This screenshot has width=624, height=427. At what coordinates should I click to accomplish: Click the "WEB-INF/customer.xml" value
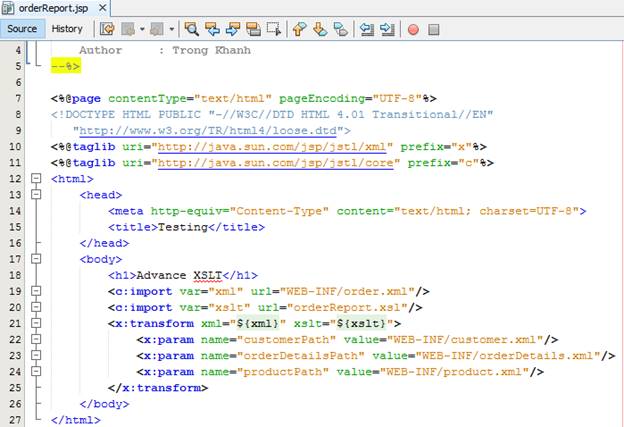465,340
